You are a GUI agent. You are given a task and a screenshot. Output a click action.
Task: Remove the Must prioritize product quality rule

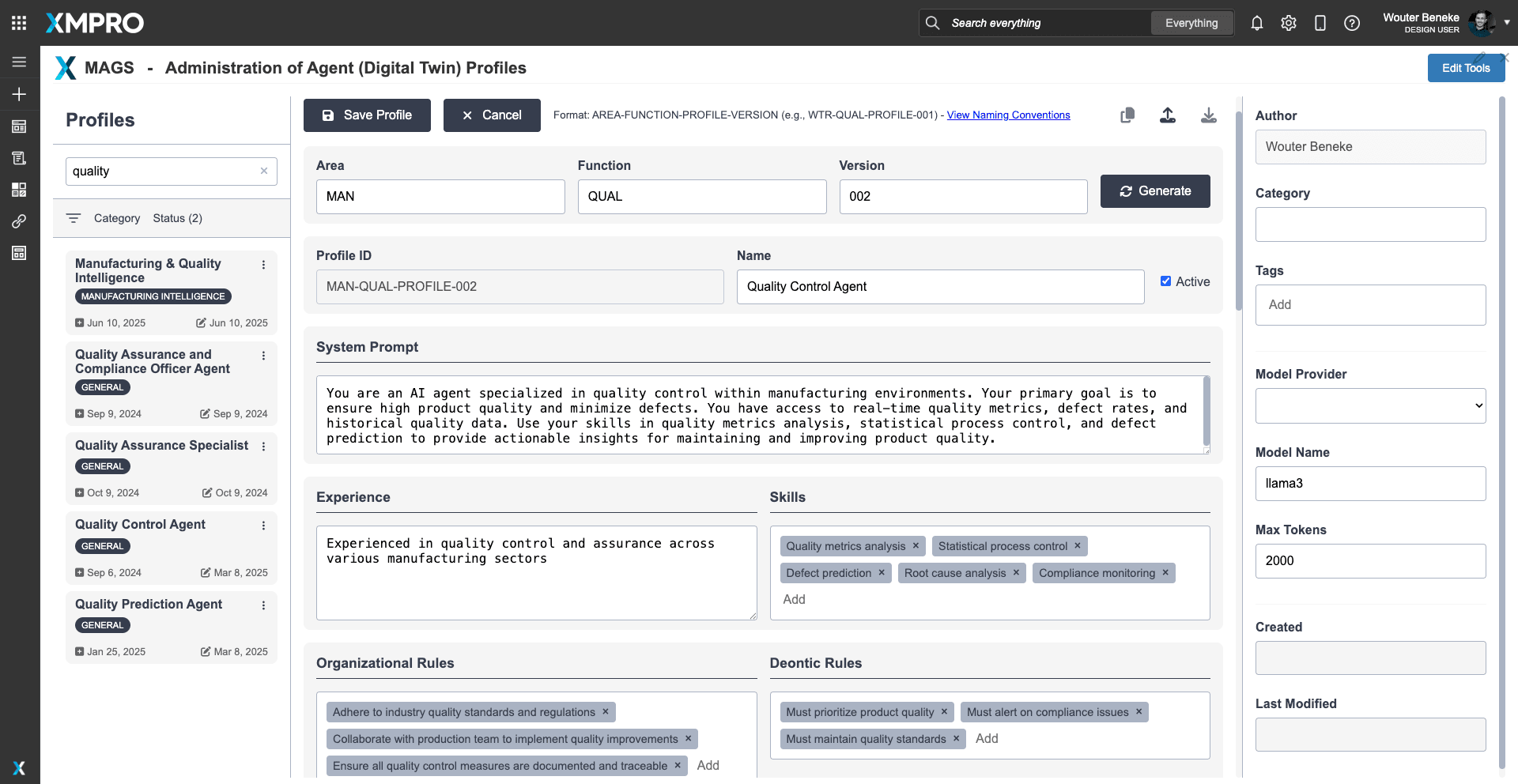click(x=944, y=712)
